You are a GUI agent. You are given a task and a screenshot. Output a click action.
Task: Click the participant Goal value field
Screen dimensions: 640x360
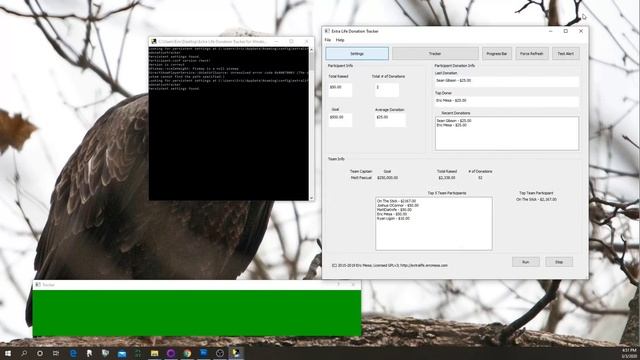(x=340, y=120)
